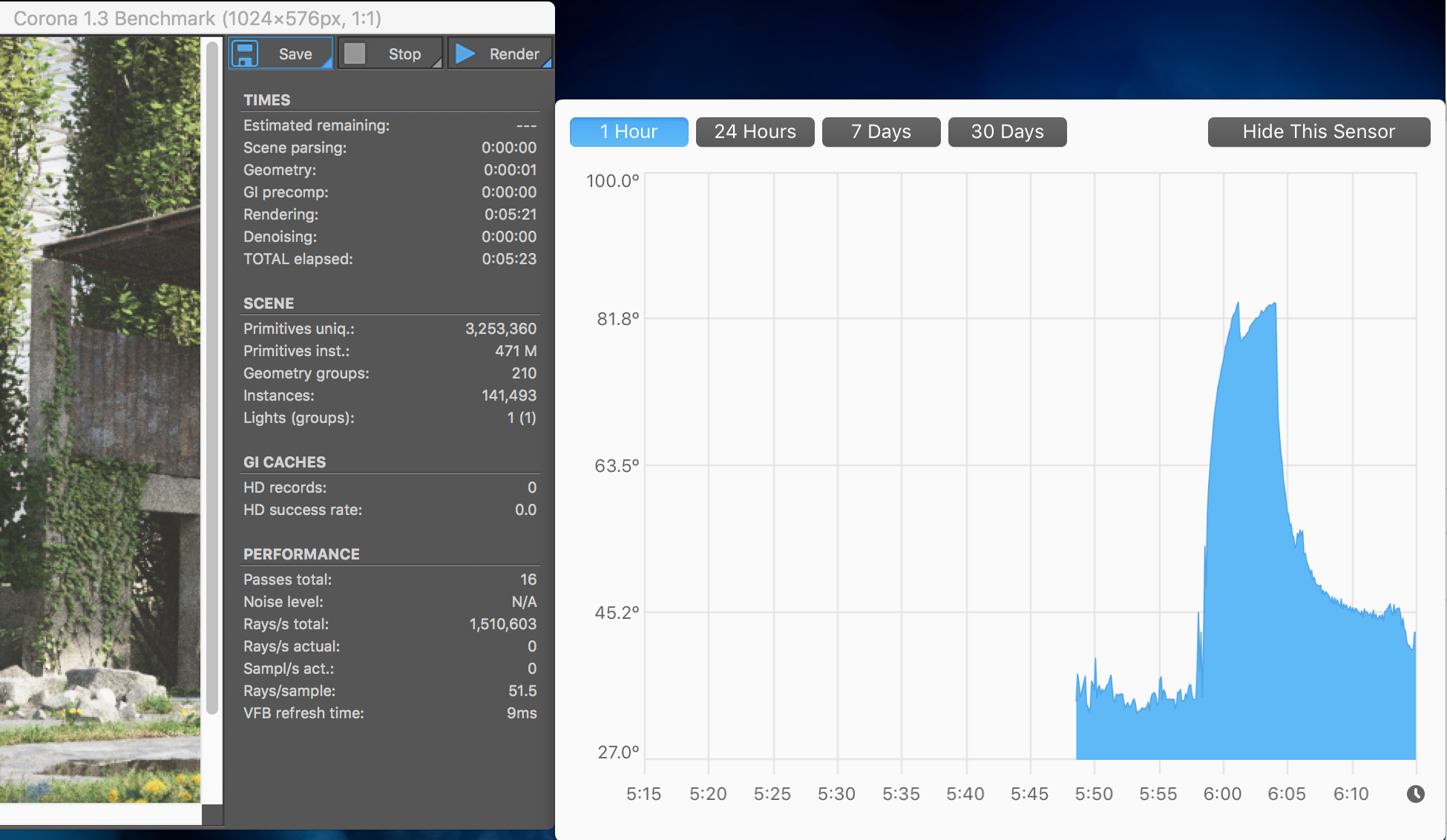Image resolution: width=1447 pixels, height=840 pixels.
Task: Click the Scene parsing row label
Action: coord(295,148)
